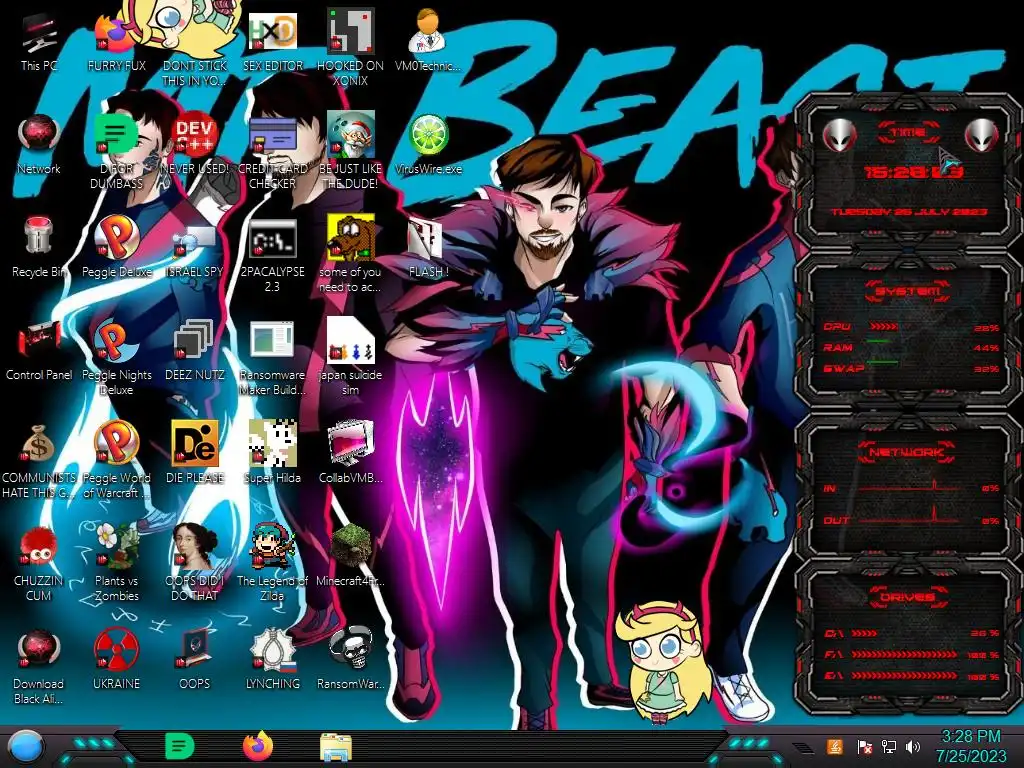Select the japan sim document icon

point(351,357)
